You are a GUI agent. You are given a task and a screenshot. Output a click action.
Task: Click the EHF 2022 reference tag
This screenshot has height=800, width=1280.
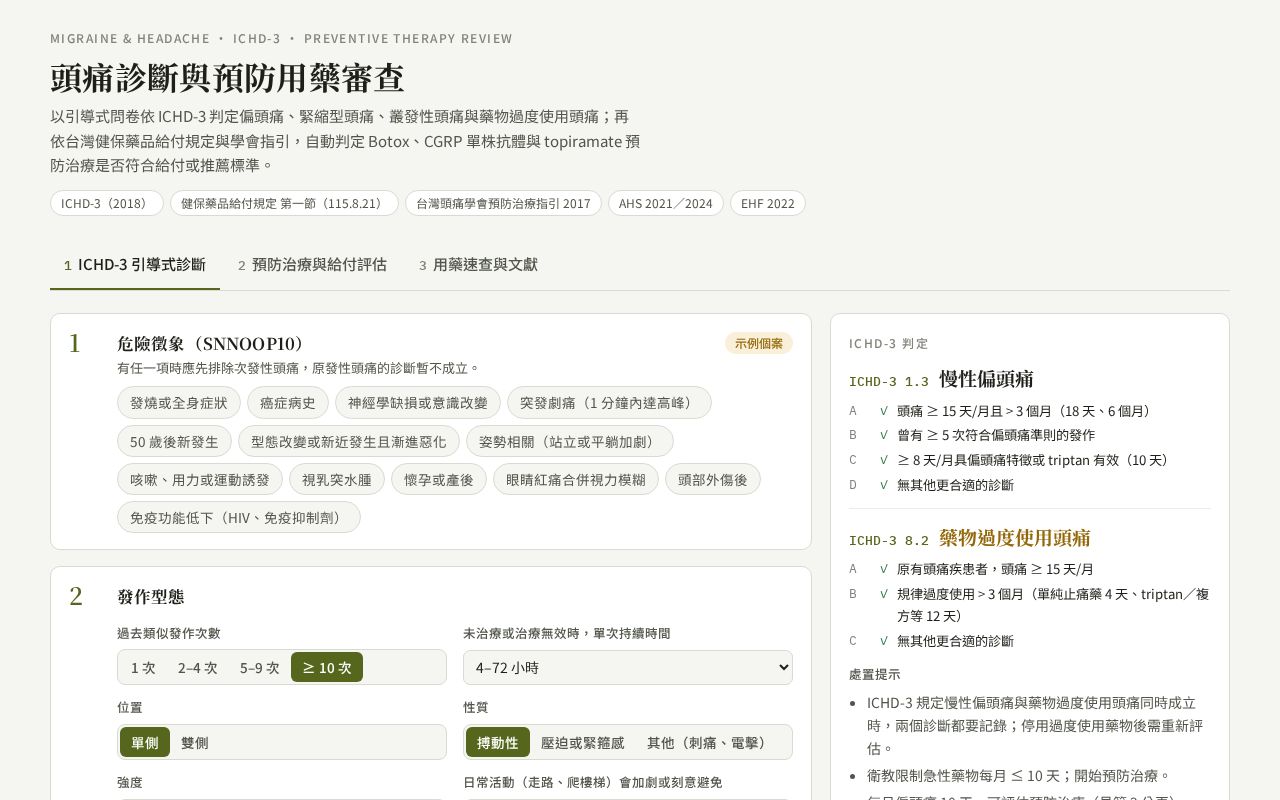click(768, 203)
